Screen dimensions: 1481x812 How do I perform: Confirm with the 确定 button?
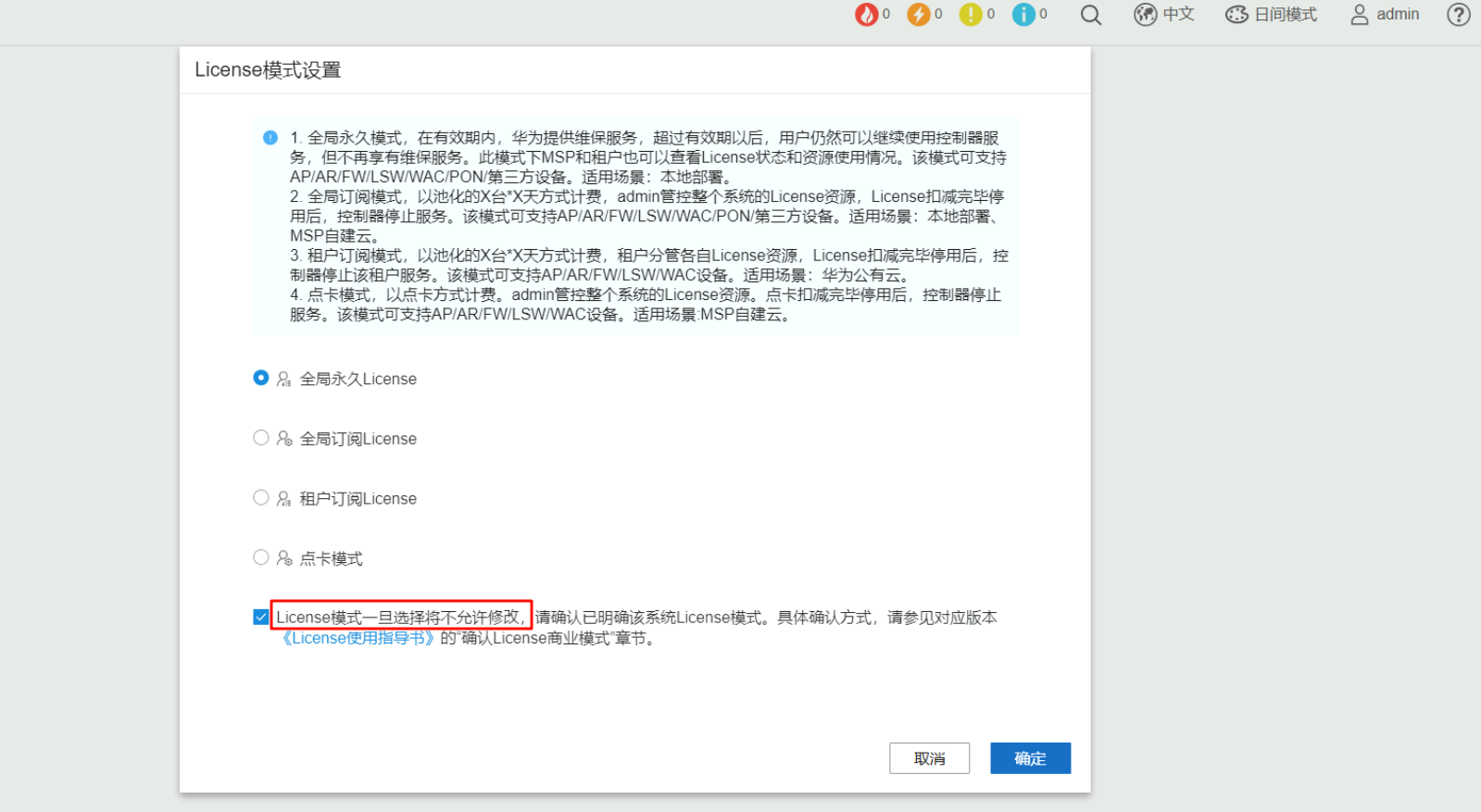1030,758
